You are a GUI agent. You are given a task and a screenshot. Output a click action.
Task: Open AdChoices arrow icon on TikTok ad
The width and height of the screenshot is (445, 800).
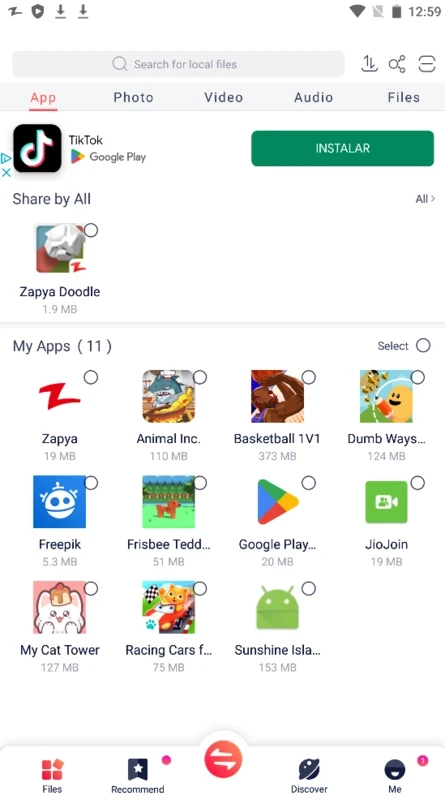(6, 159)
